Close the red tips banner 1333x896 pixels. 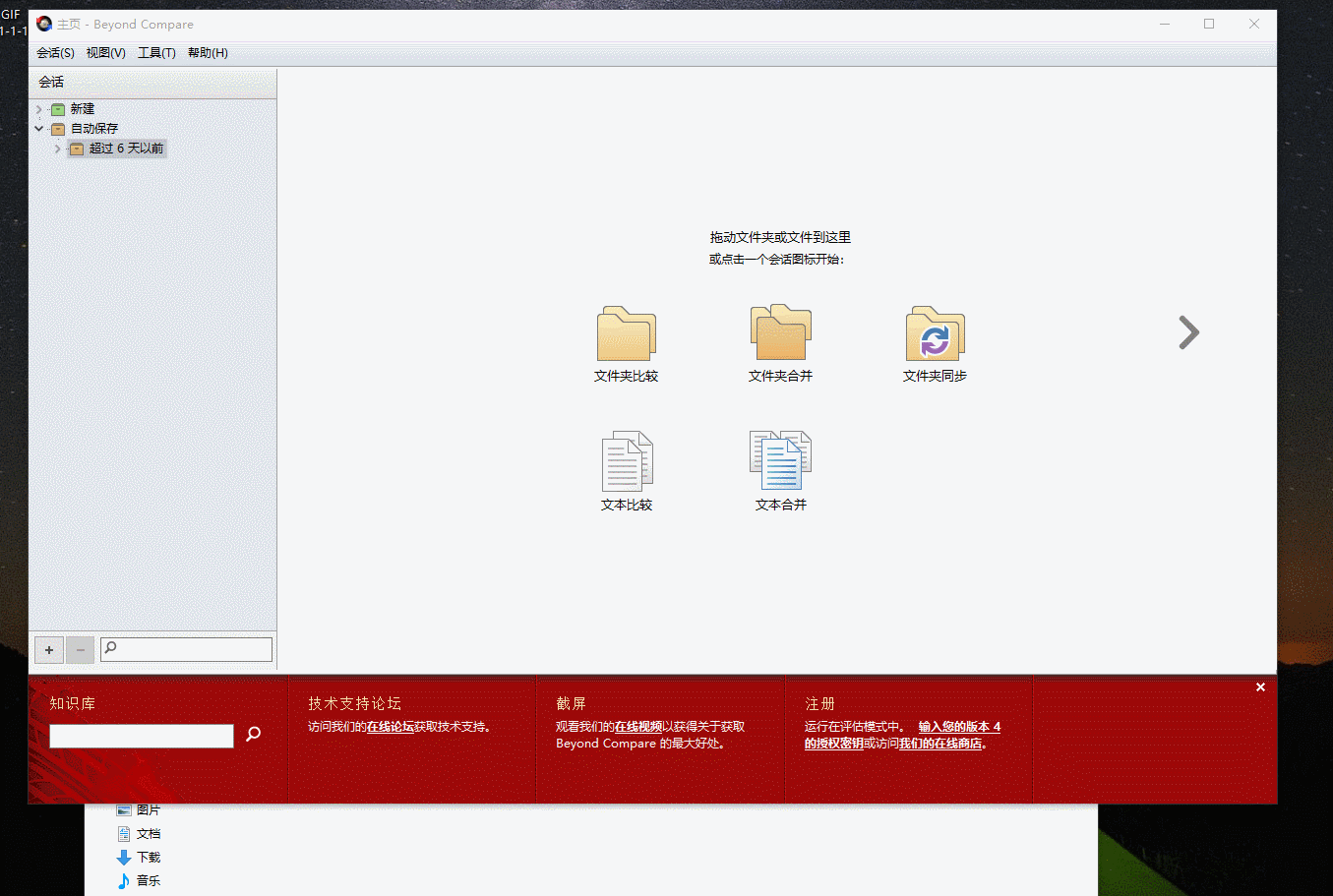(1260, 687)
